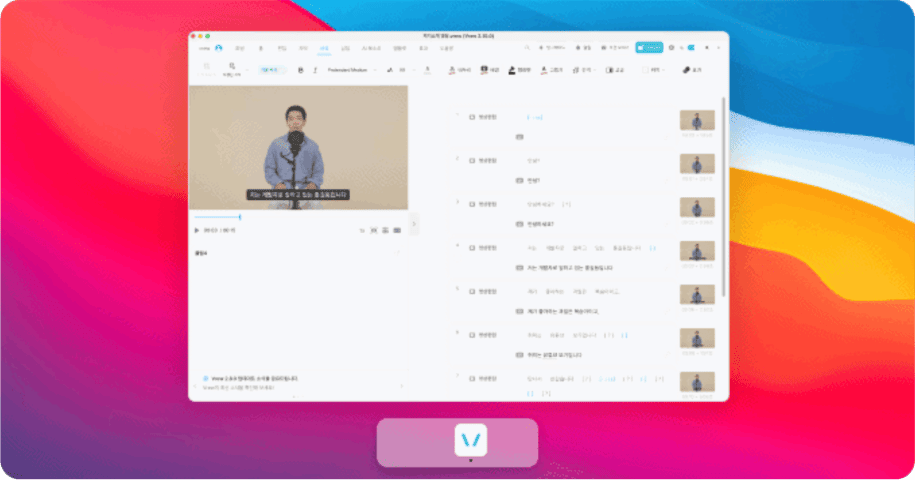The image size is (915, 480).
Task: Open the thumbnail of clip 5
Action: (x=697, y=295)
